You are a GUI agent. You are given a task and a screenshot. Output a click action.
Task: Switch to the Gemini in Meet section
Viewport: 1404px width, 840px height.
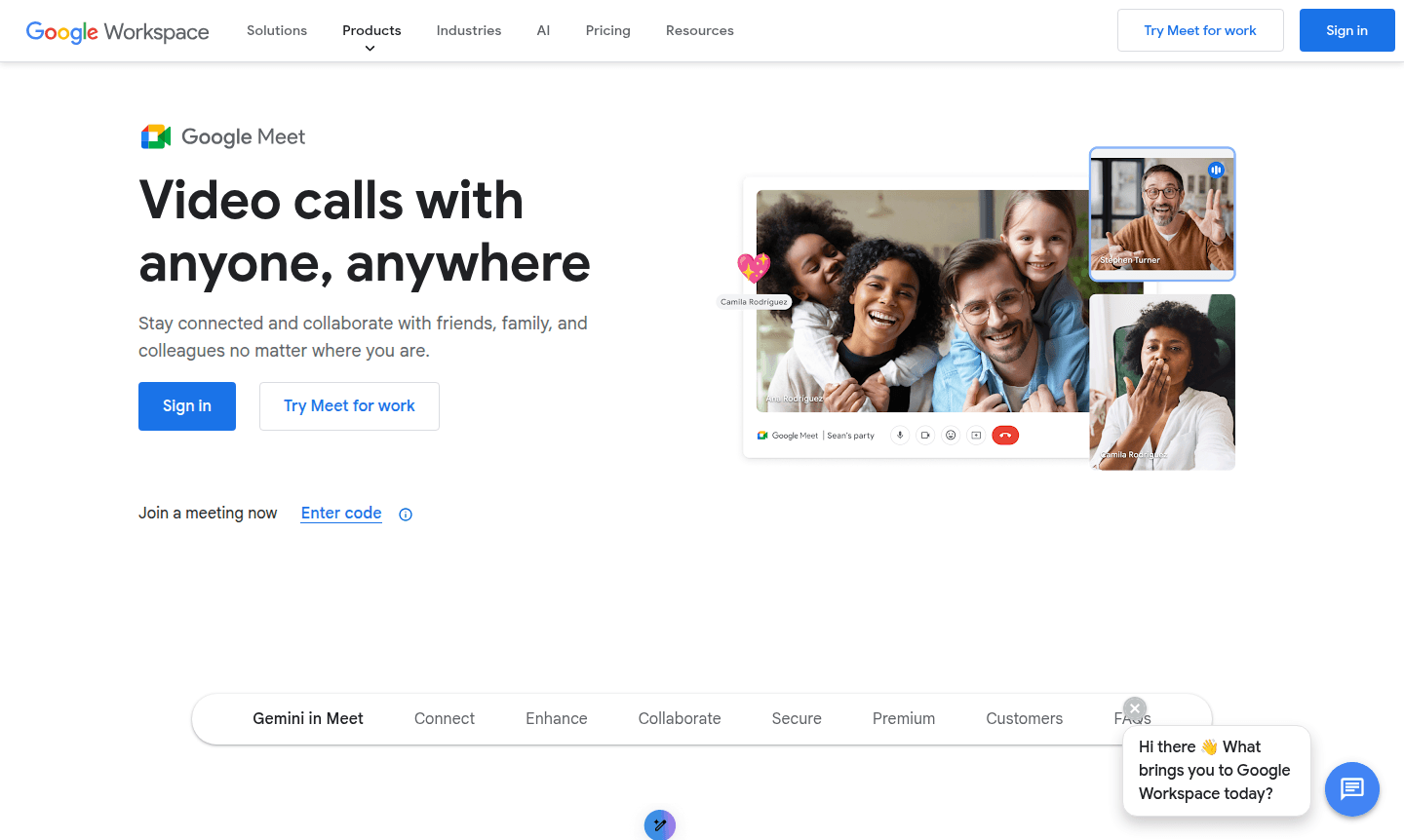307,718
